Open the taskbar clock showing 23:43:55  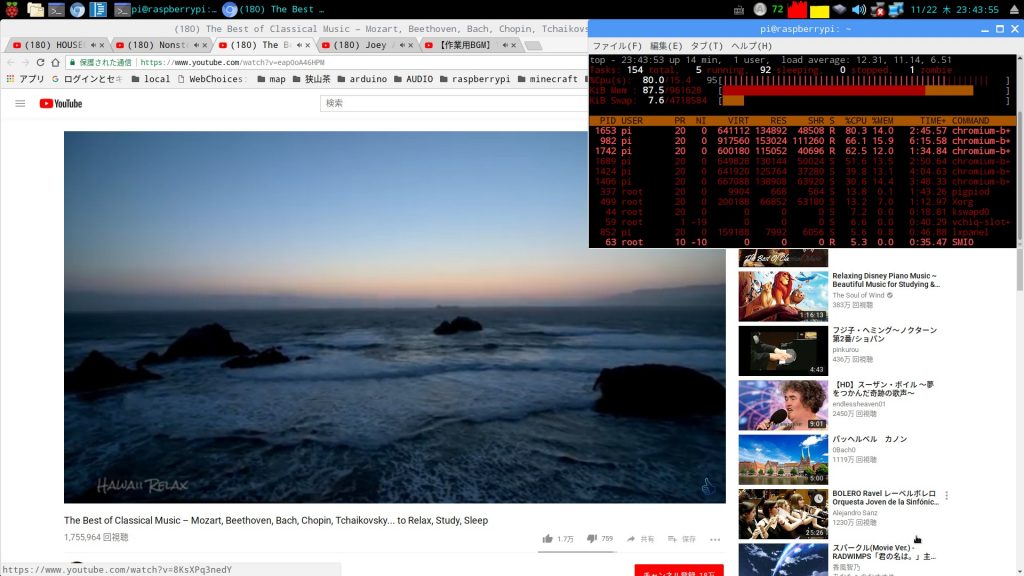(x=954, y=9)
